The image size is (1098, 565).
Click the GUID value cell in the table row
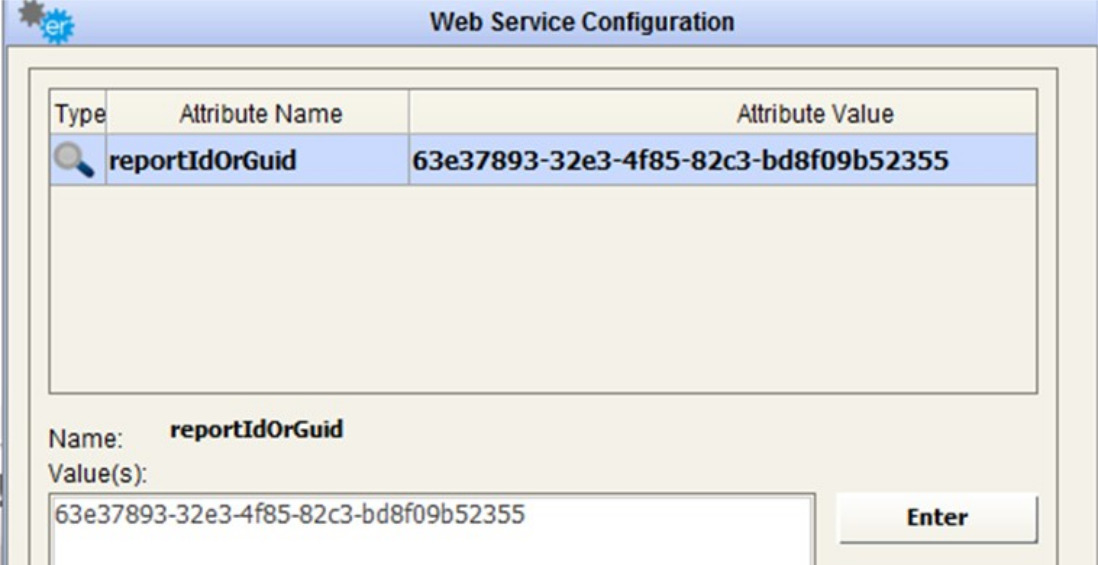[680, 160]
